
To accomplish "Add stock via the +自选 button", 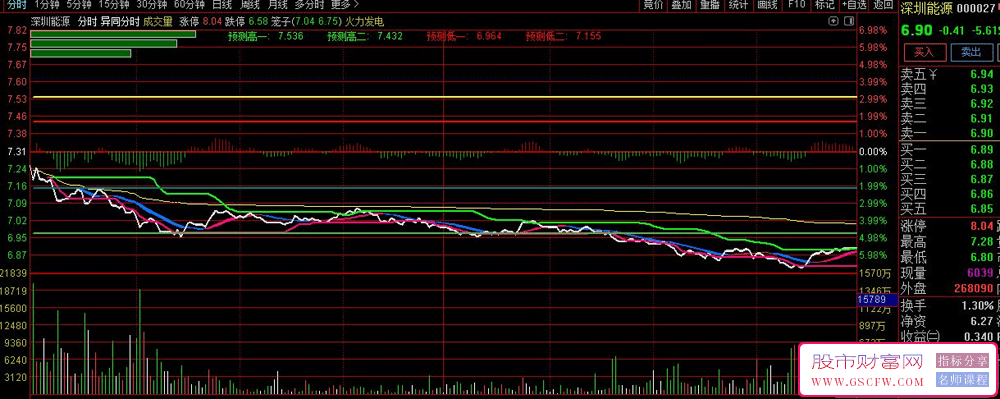I will [853, 5].
